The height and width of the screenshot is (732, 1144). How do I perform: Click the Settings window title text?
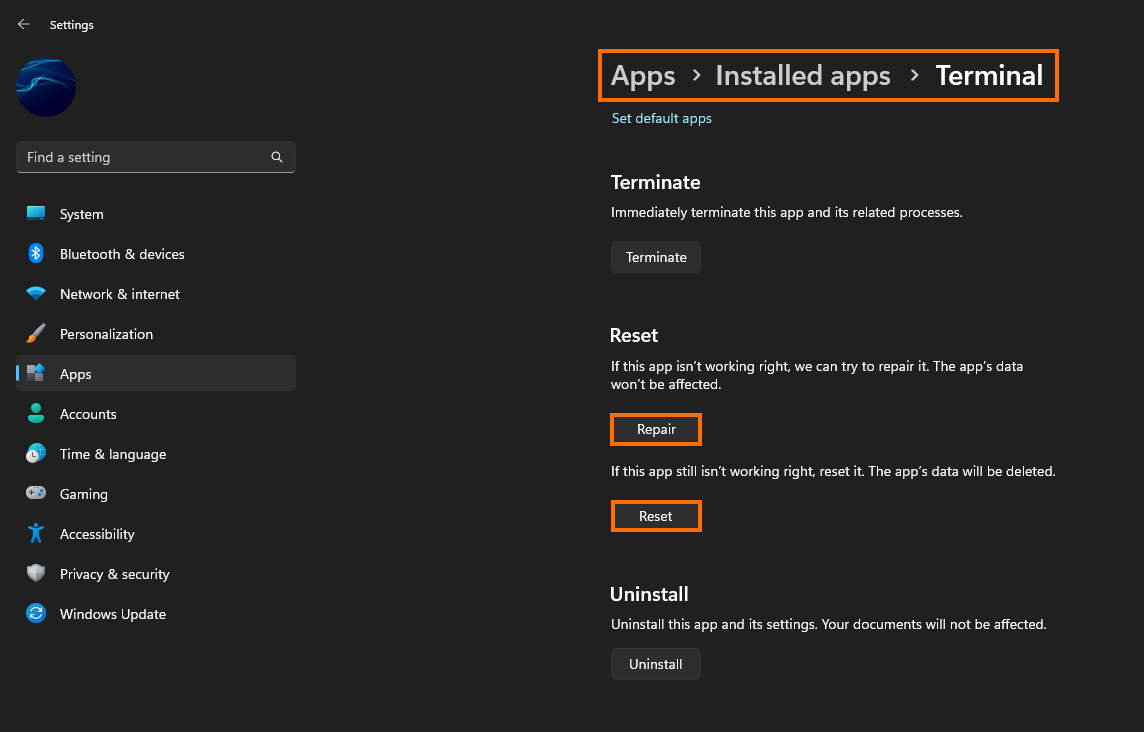(72, 25)
